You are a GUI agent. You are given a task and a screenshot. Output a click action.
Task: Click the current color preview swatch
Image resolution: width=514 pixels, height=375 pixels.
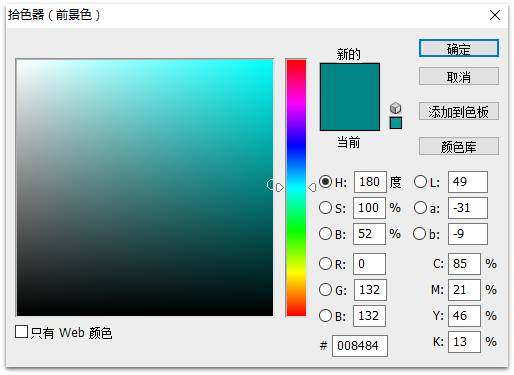tap(350, 114)
